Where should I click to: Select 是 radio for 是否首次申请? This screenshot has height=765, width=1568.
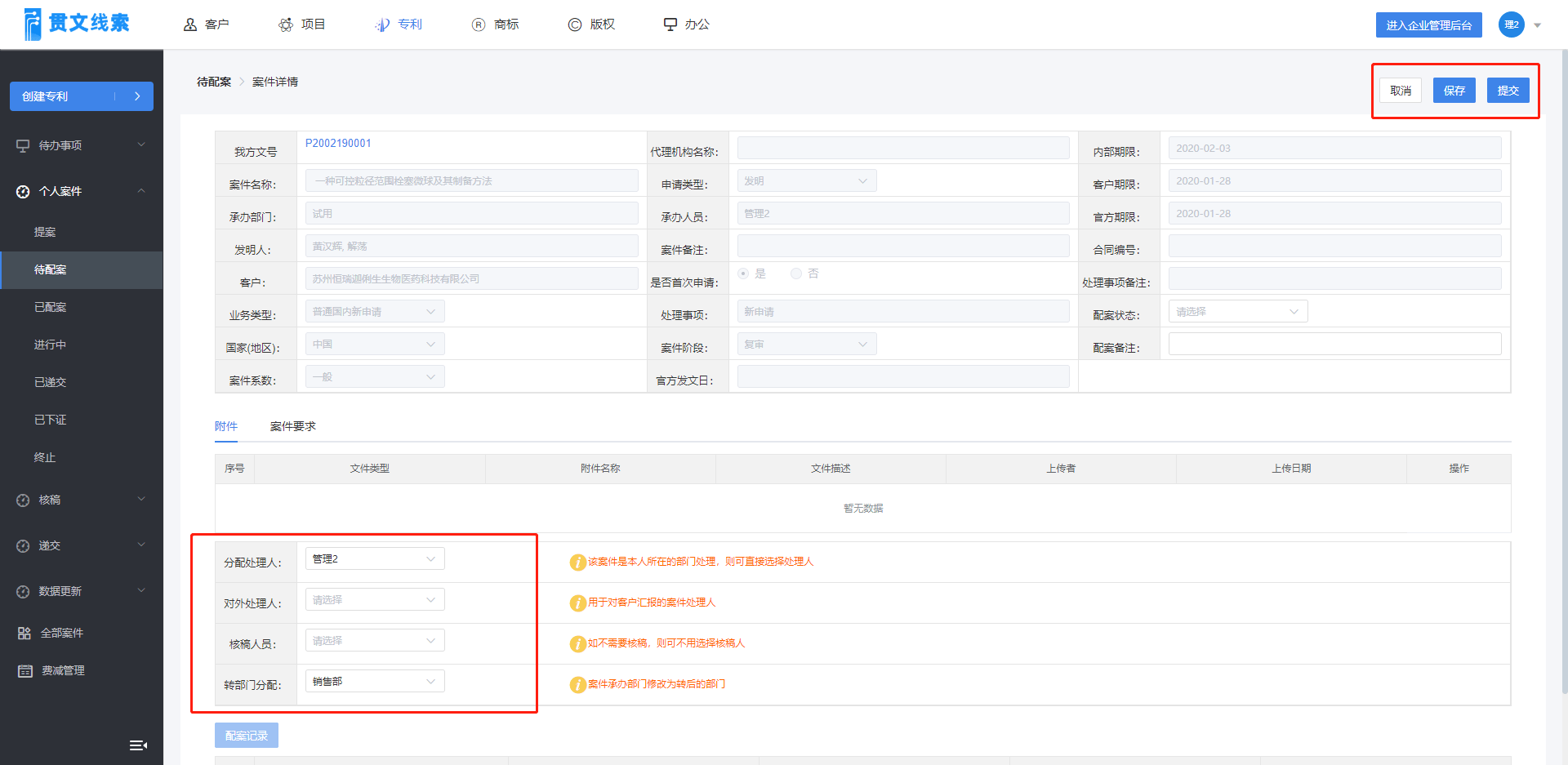743,274
